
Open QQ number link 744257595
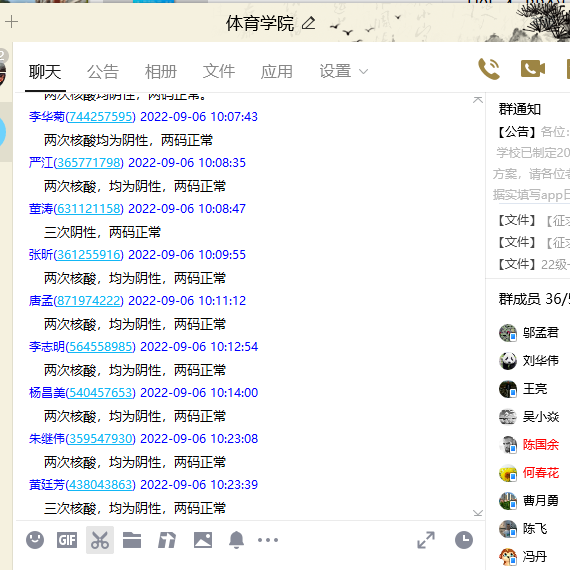(x=100, y=117)
